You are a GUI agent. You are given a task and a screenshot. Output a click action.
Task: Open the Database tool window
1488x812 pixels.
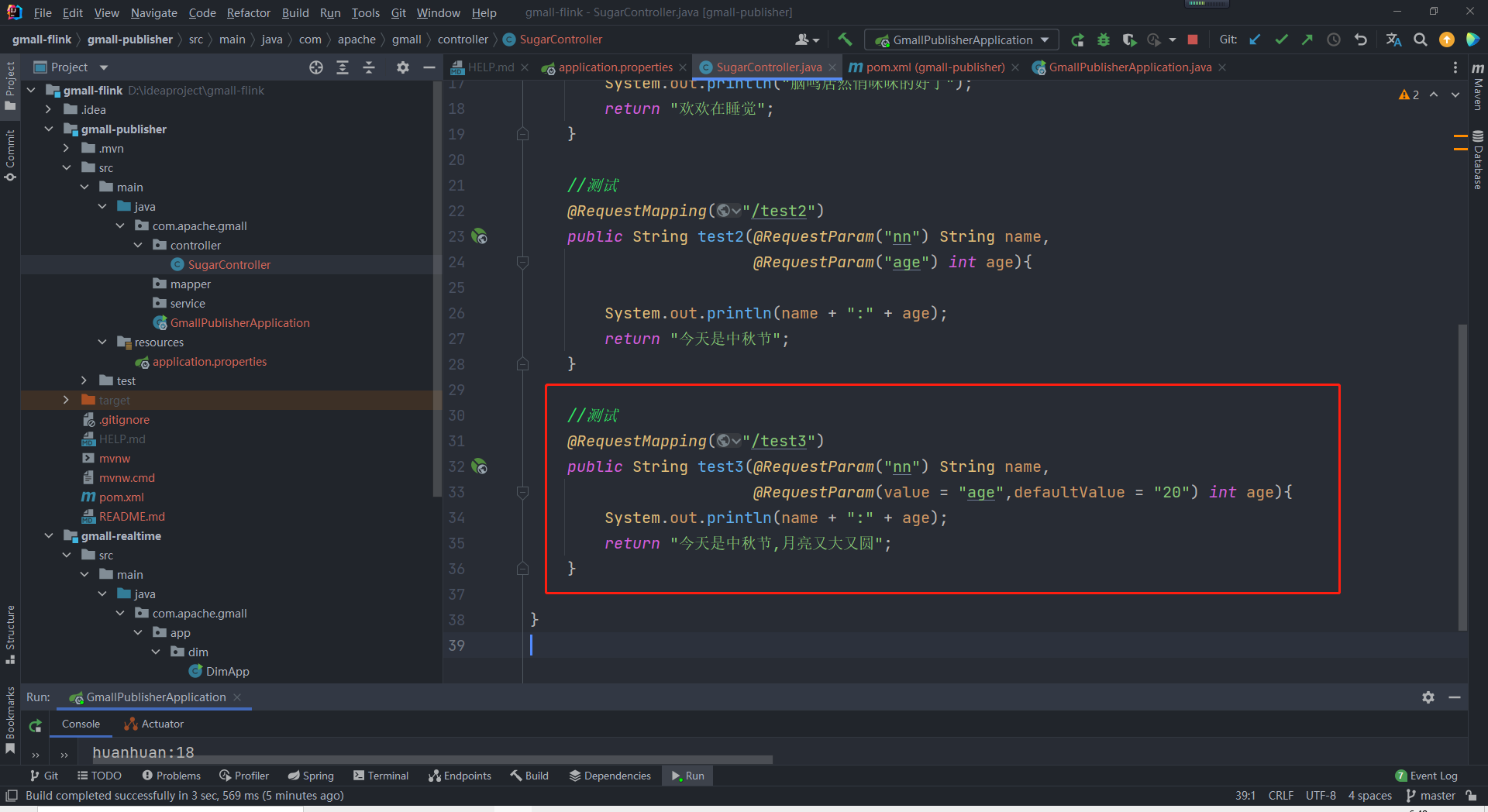click(1478, 160)
